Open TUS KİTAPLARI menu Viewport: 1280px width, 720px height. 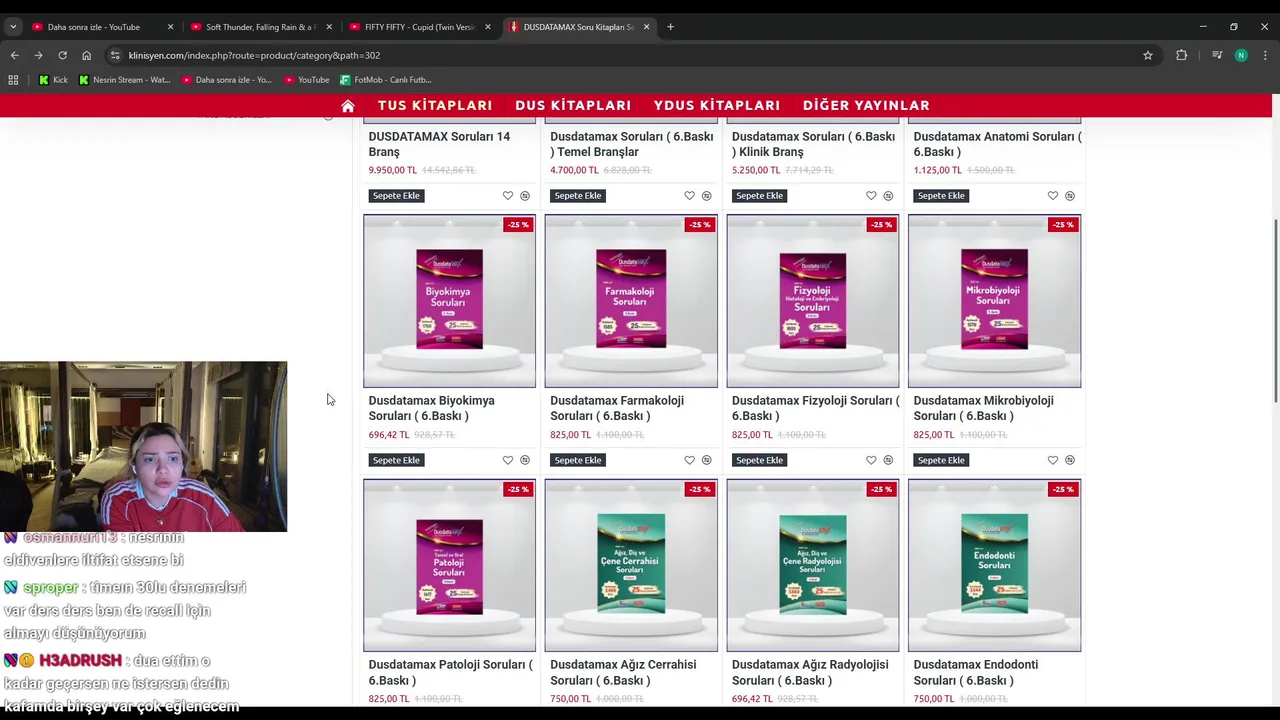[435, 105]
